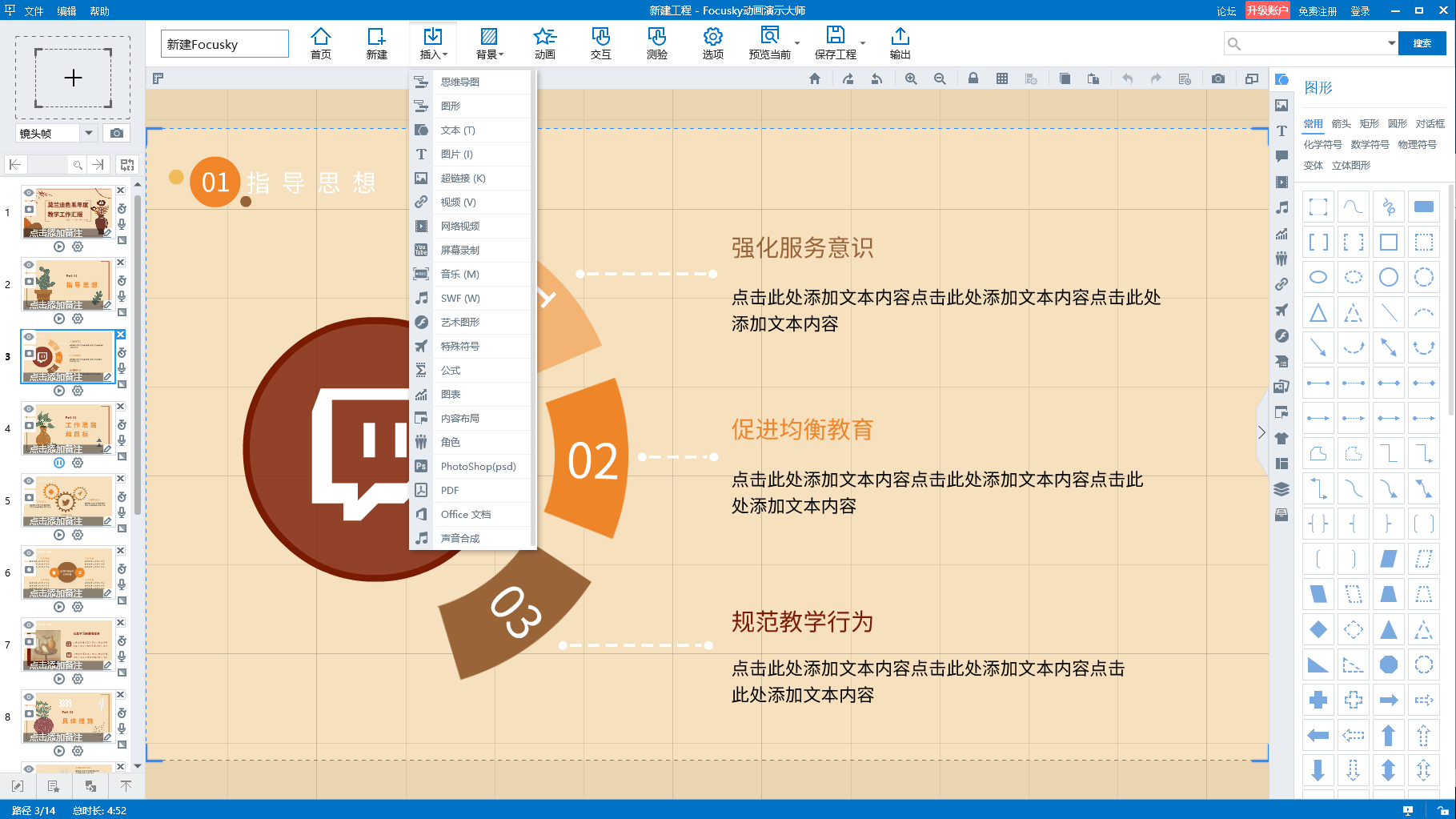Image resolution: width=1456 pixels, height=819 pixels.
Task: Click the 升级账户 upgrade button
Action: [1267, 10]
